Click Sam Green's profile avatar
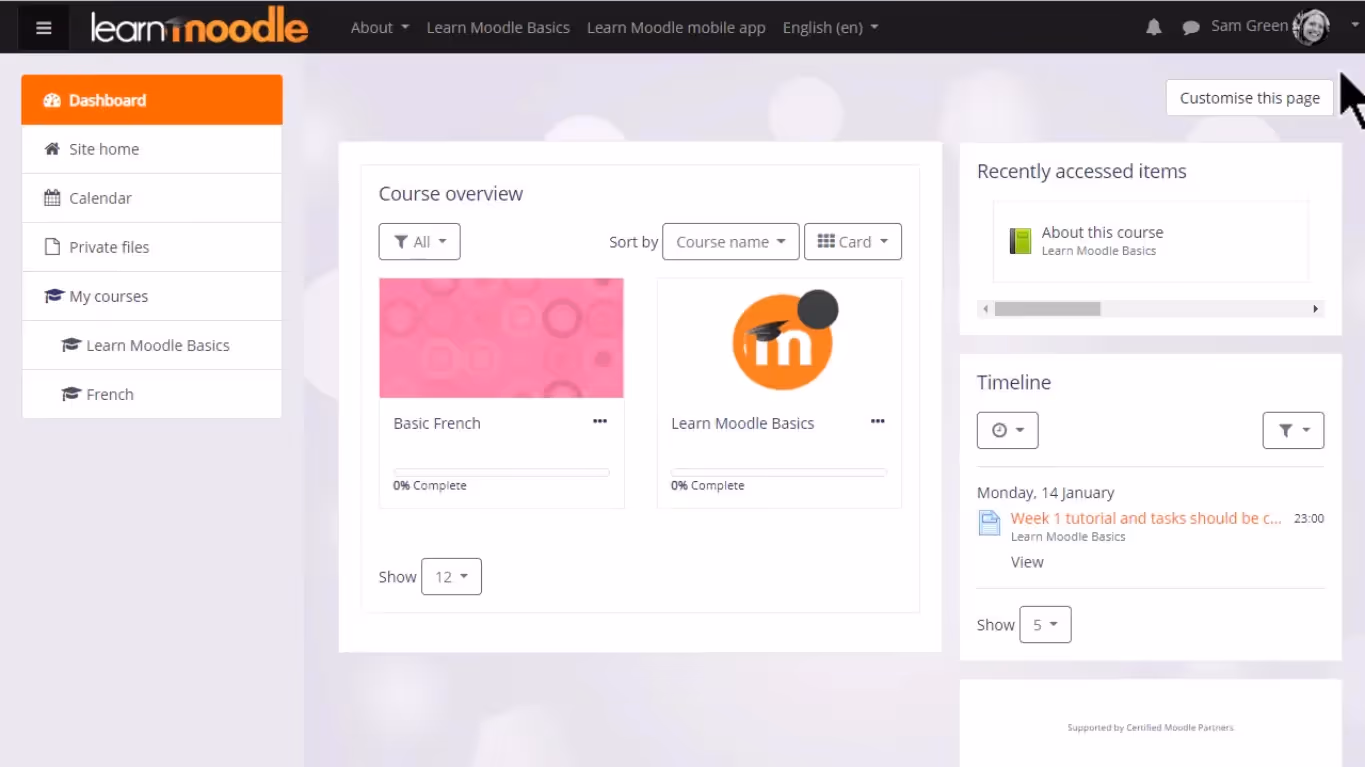 pos(1310,27)
